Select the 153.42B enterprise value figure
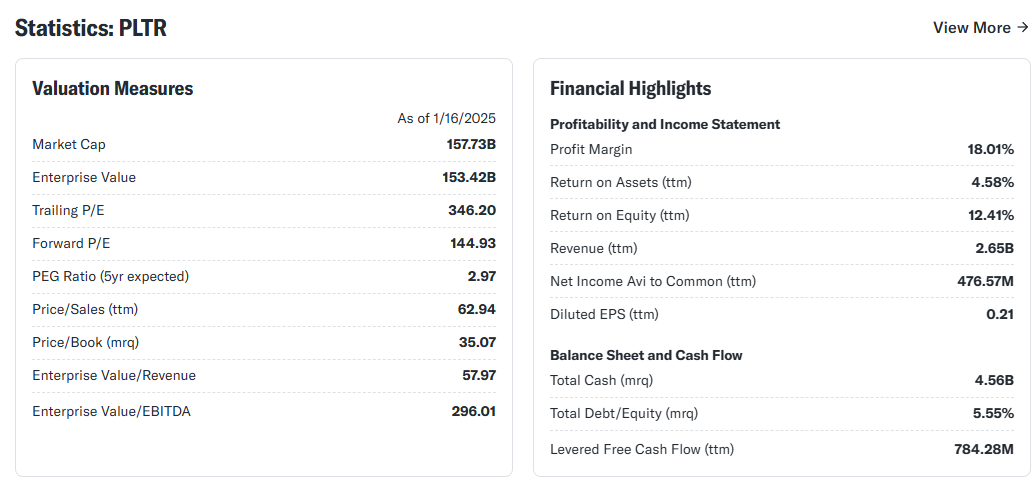 click(x=469, y=177)
